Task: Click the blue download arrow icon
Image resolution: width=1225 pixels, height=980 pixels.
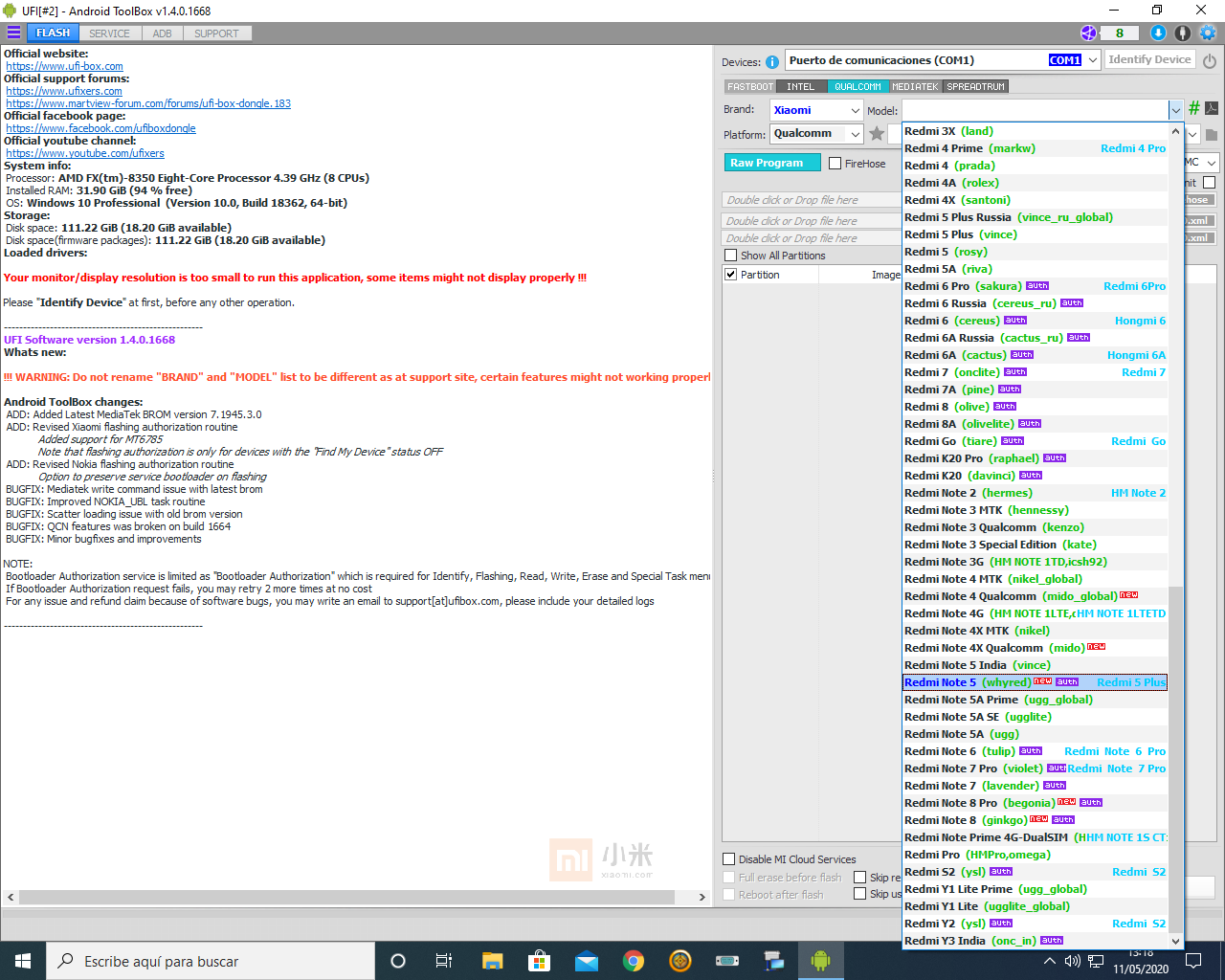Action: click(1158, 33)
